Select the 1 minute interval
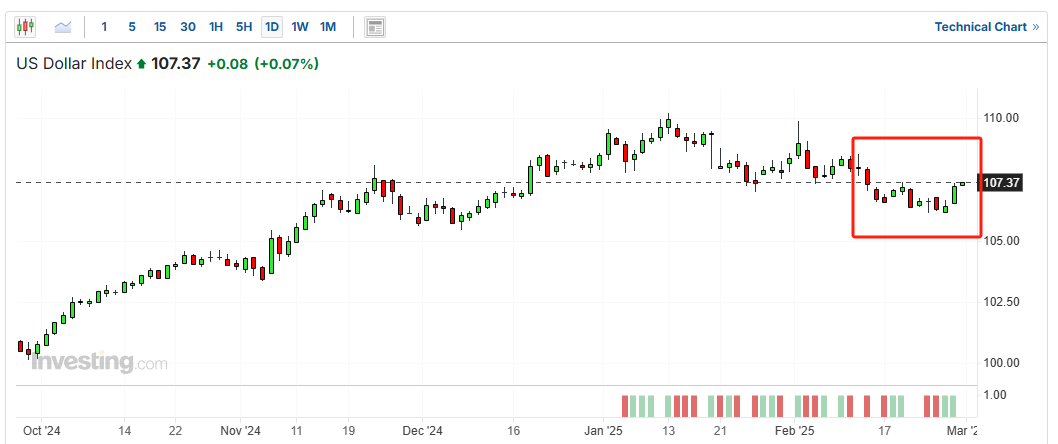 tap(104, 26)
